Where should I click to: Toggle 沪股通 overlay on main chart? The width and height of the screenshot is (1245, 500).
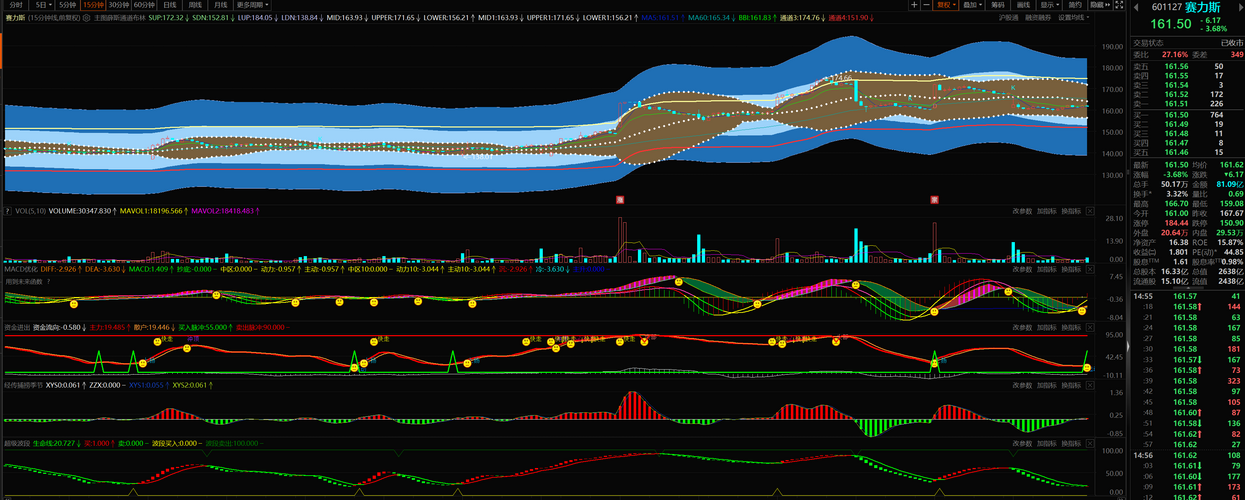coord(1009,18)
